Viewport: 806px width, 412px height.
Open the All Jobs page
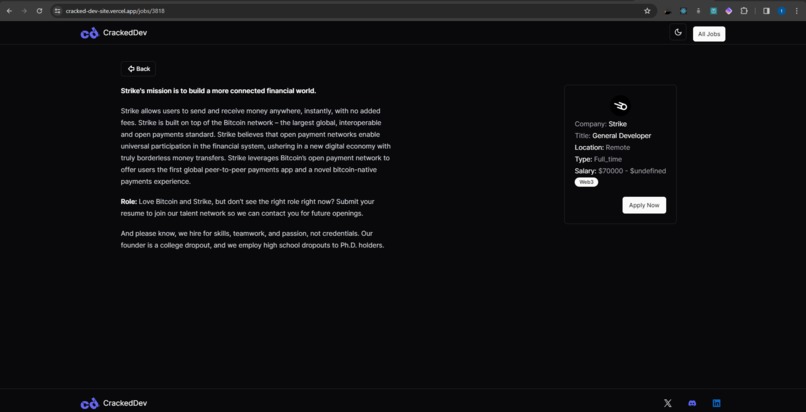[x=709, y=34]
